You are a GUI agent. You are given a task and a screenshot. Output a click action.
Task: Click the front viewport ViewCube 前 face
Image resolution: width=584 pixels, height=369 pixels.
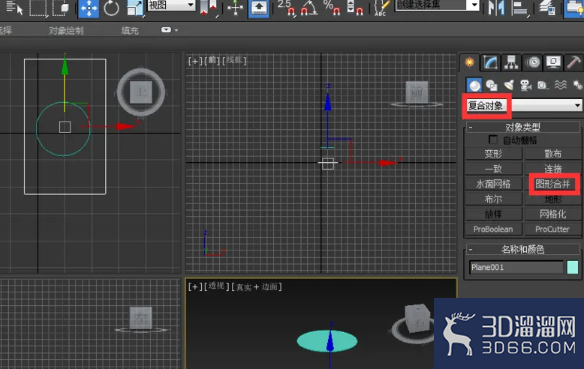417,92
